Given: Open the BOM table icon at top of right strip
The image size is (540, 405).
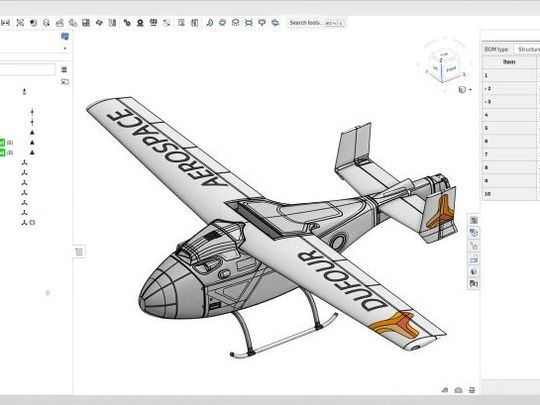Looking at the screenshot, I should click(x=474, y=220).
